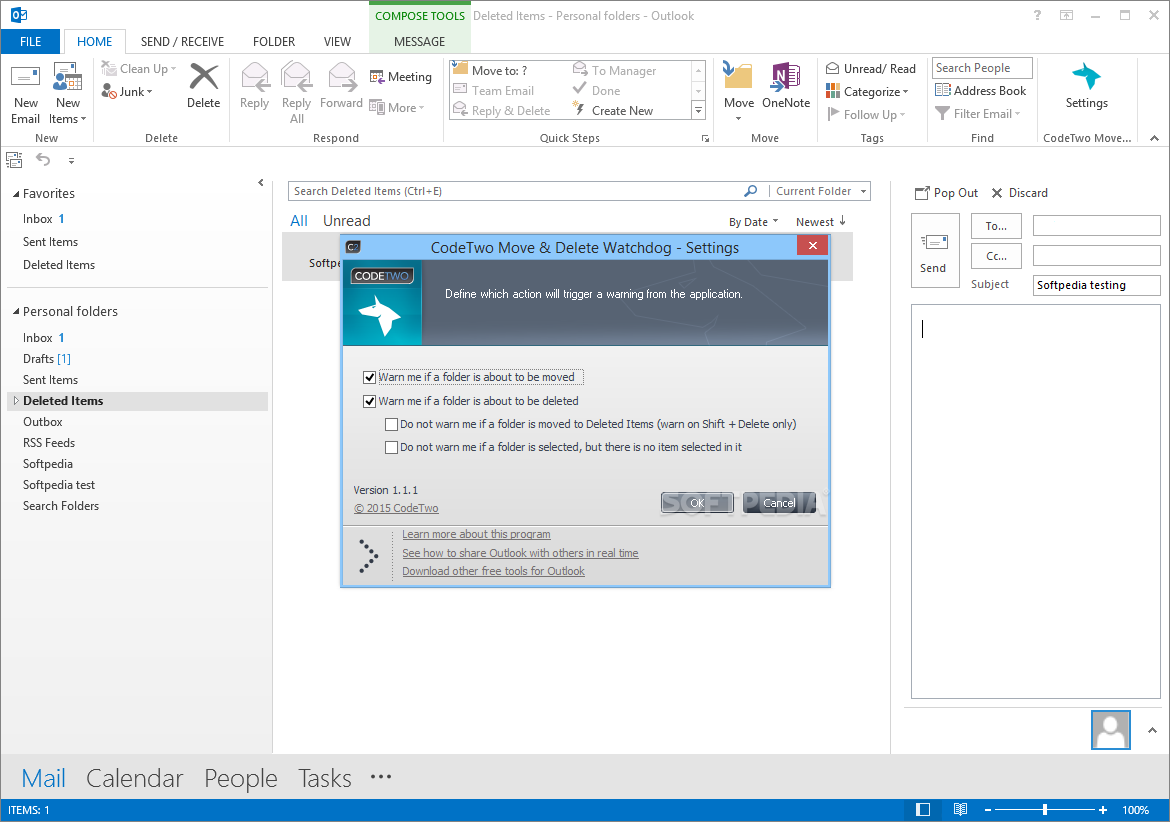Switch to the FOLDER tab

274,42
